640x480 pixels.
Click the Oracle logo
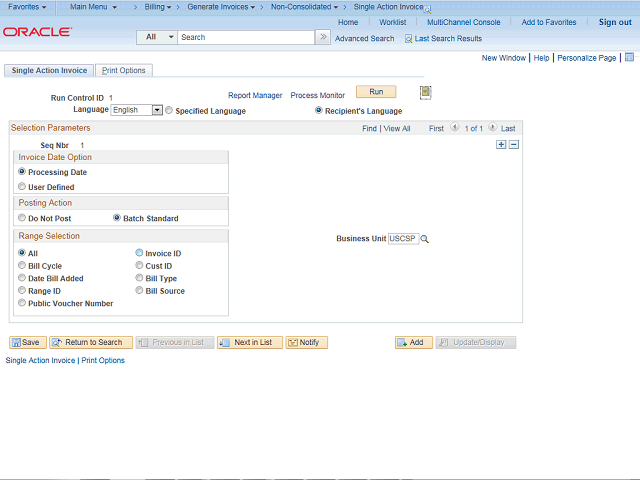coord(37,32)
